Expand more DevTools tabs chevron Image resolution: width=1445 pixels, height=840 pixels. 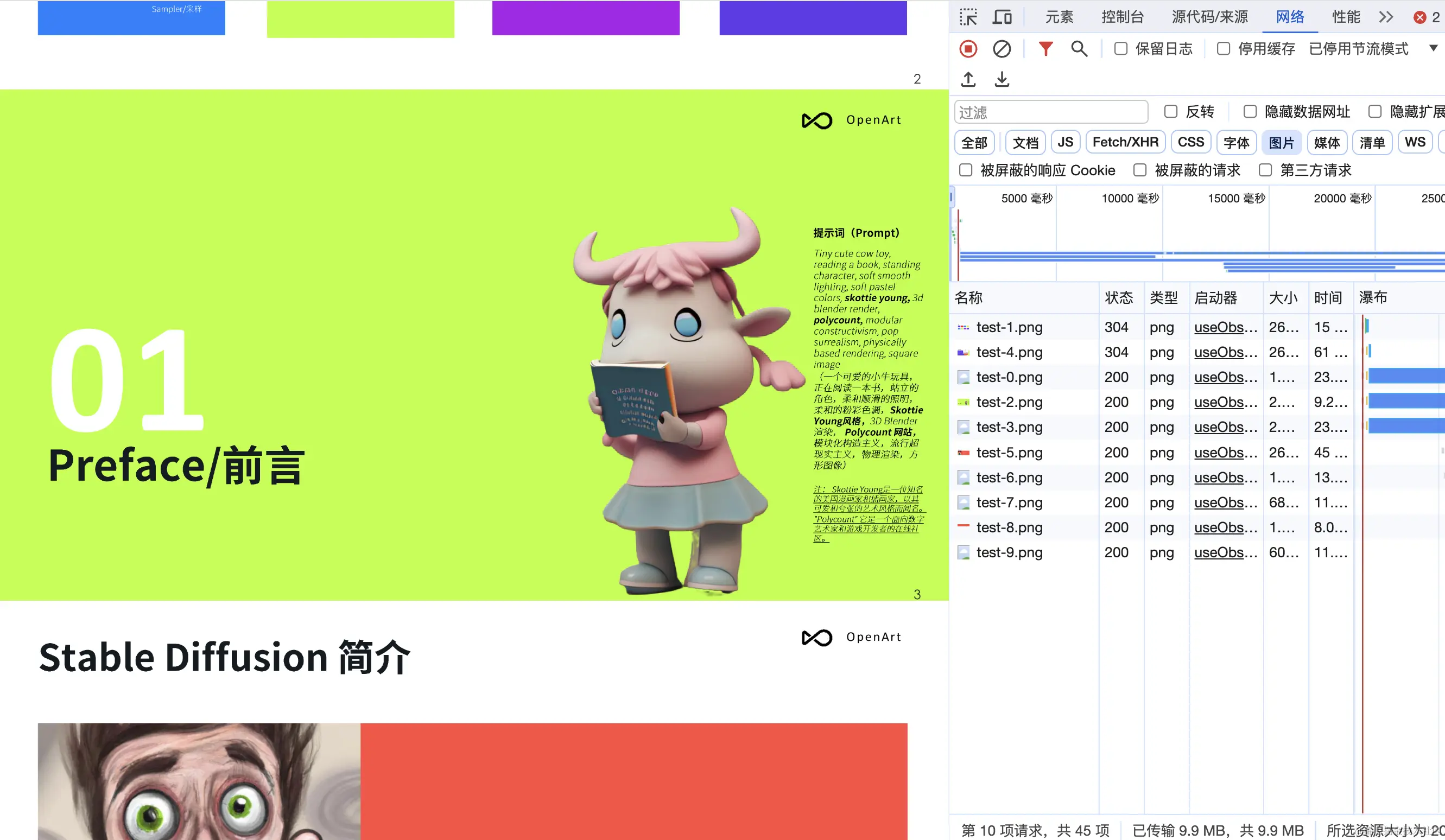[1386, 17]
